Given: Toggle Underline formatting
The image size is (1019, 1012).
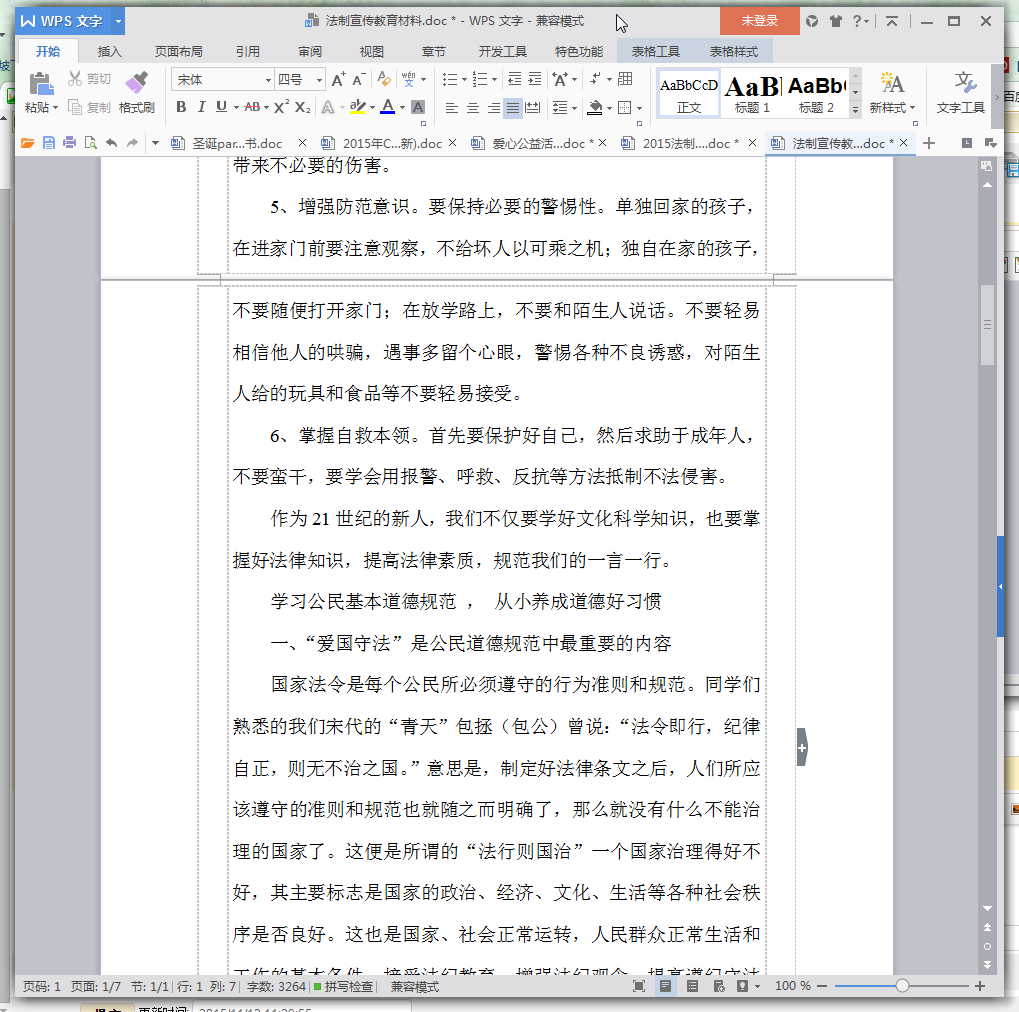Looking at the screenshot, I should click(222, 107).
